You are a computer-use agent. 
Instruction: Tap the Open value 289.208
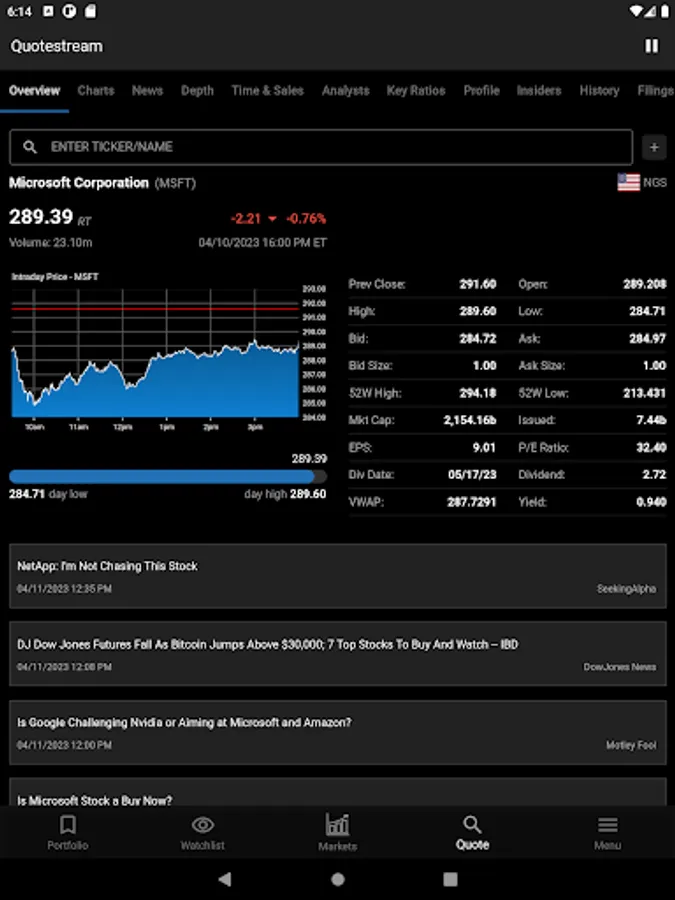coord(645,284)
